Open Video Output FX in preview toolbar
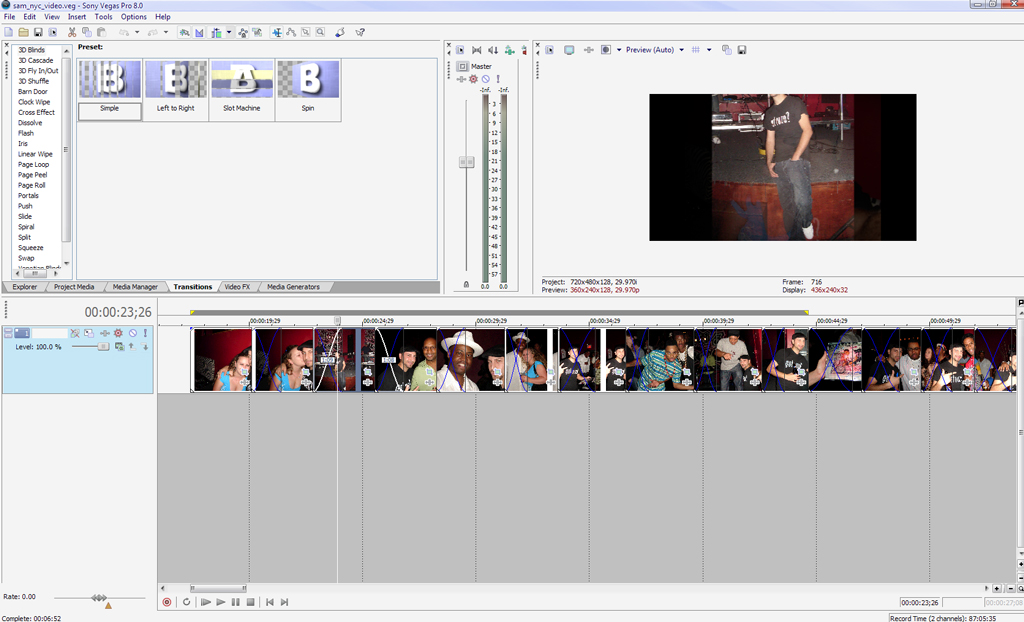This screenshot has width=1024, height=622. 588,50
